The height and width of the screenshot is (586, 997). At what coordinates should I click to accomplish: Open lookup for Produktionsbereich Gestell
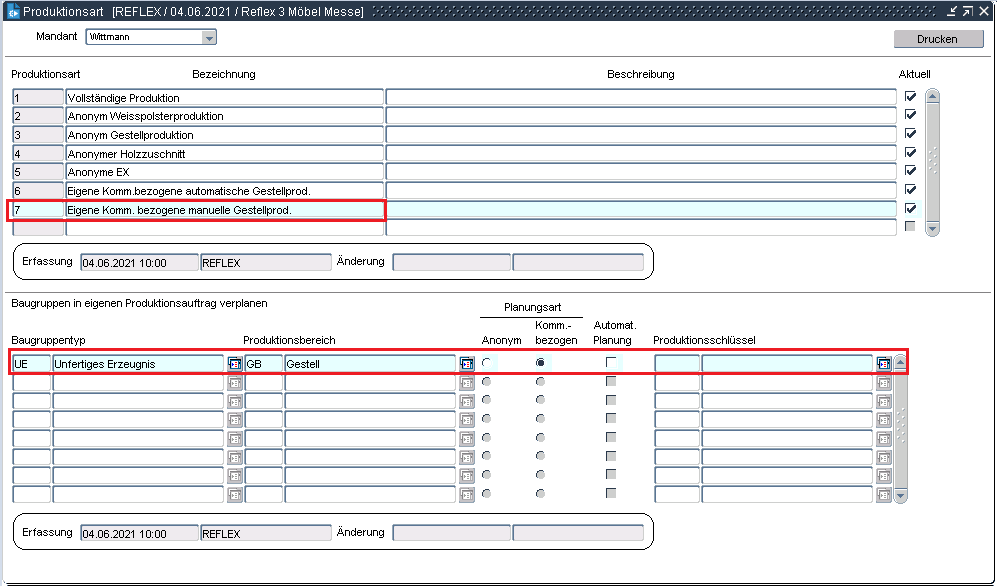tap(467, 364)
